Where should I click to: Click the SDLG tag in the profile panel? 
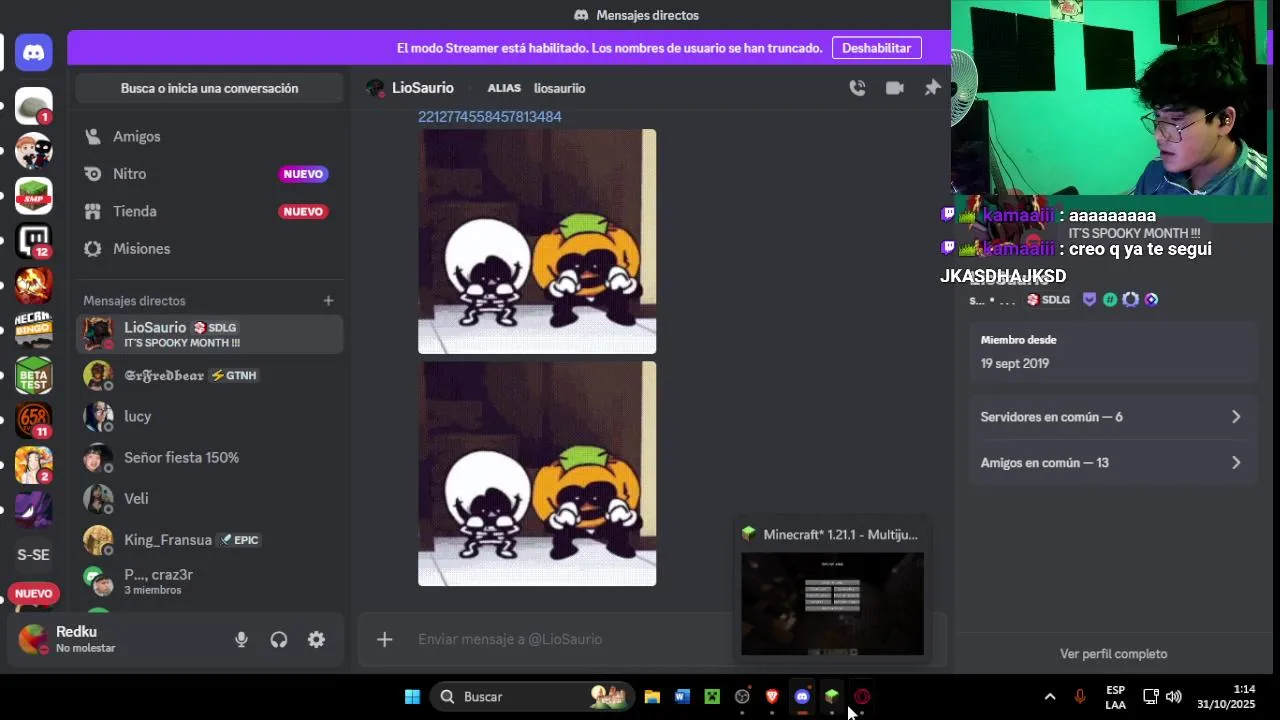click(x=1049, y=300)
